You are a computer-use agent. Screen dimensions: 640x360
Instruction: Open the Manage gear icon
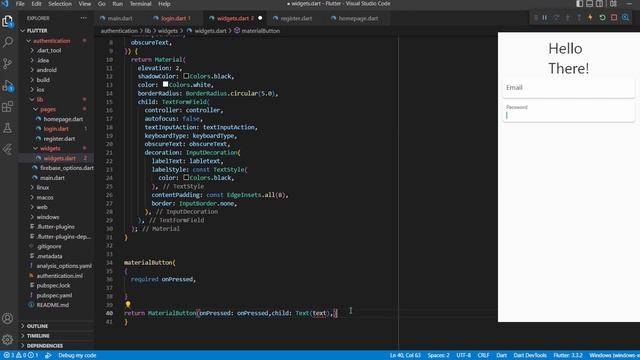(8, 340)
